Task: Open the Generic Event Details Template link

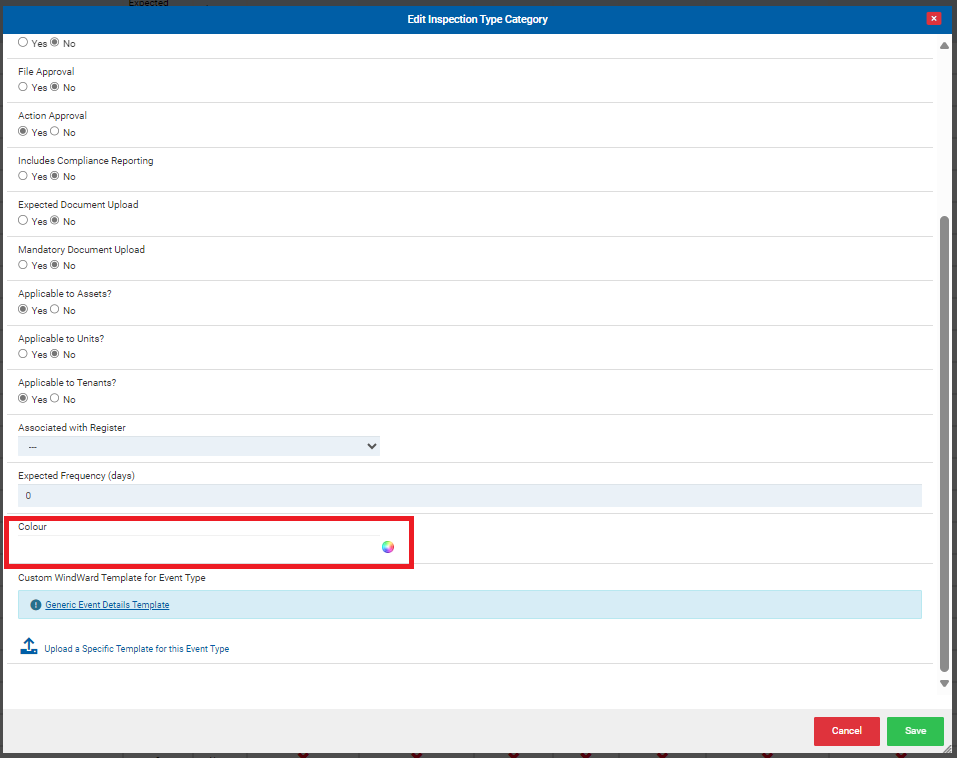Action: coord(107,605)
